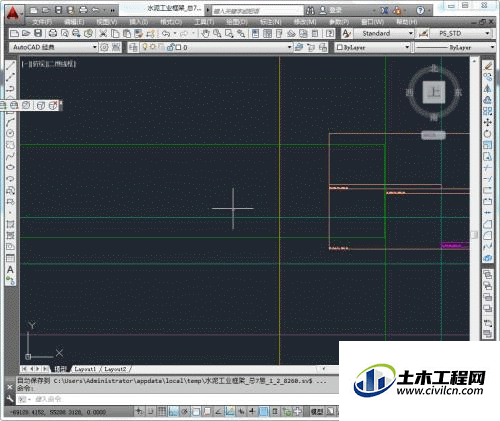Select the Erase tool in modify toolbar
The width and height of the screenshot is (500, 421).
pos(488,66)
